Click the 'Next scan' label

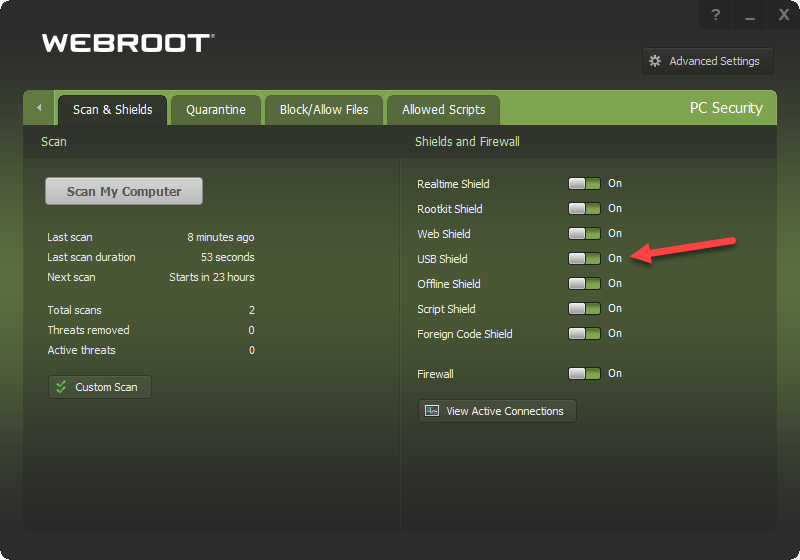coord(71,277)
